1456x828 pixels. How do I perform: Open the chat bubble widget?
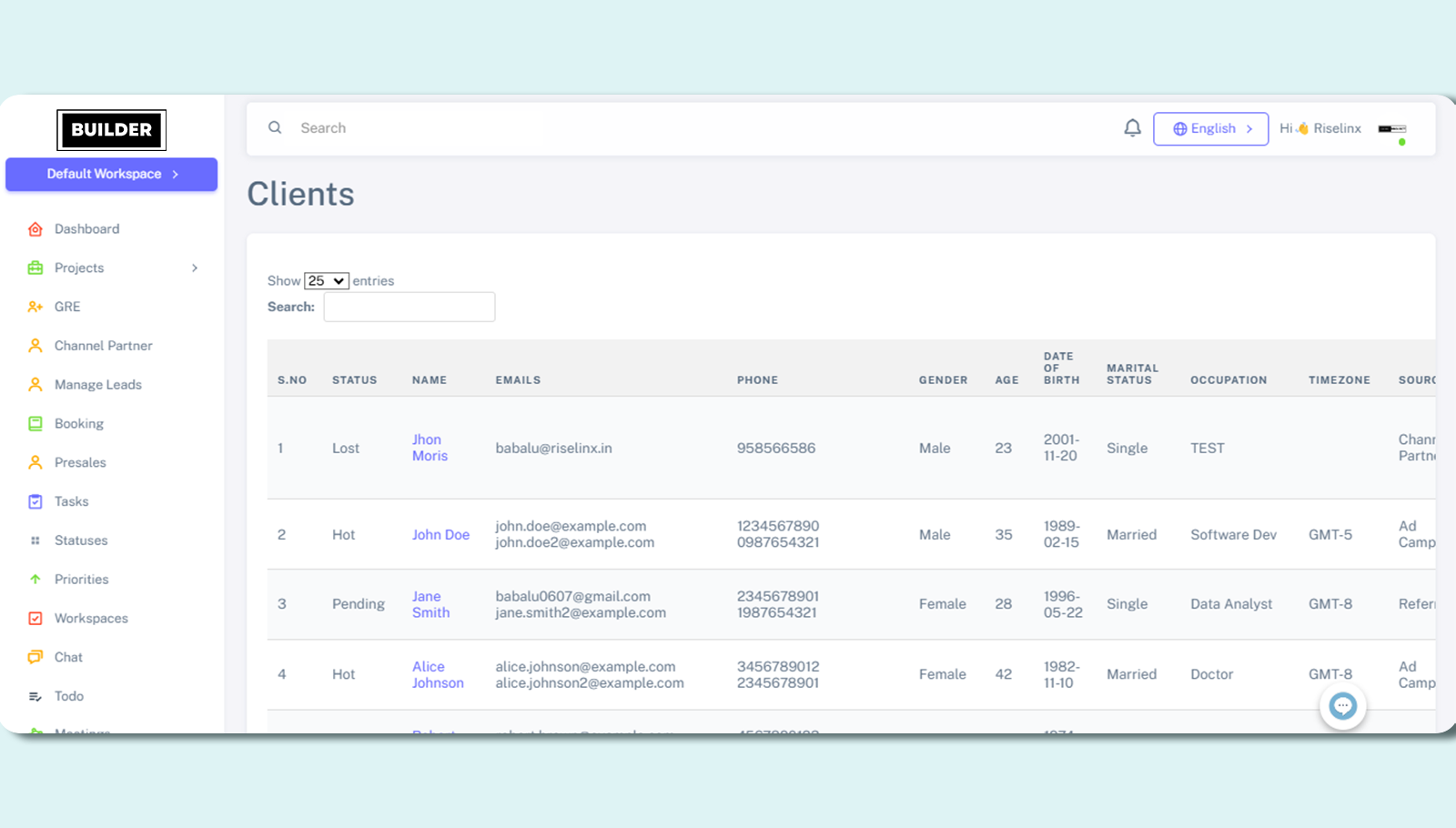pos(1342,706)
